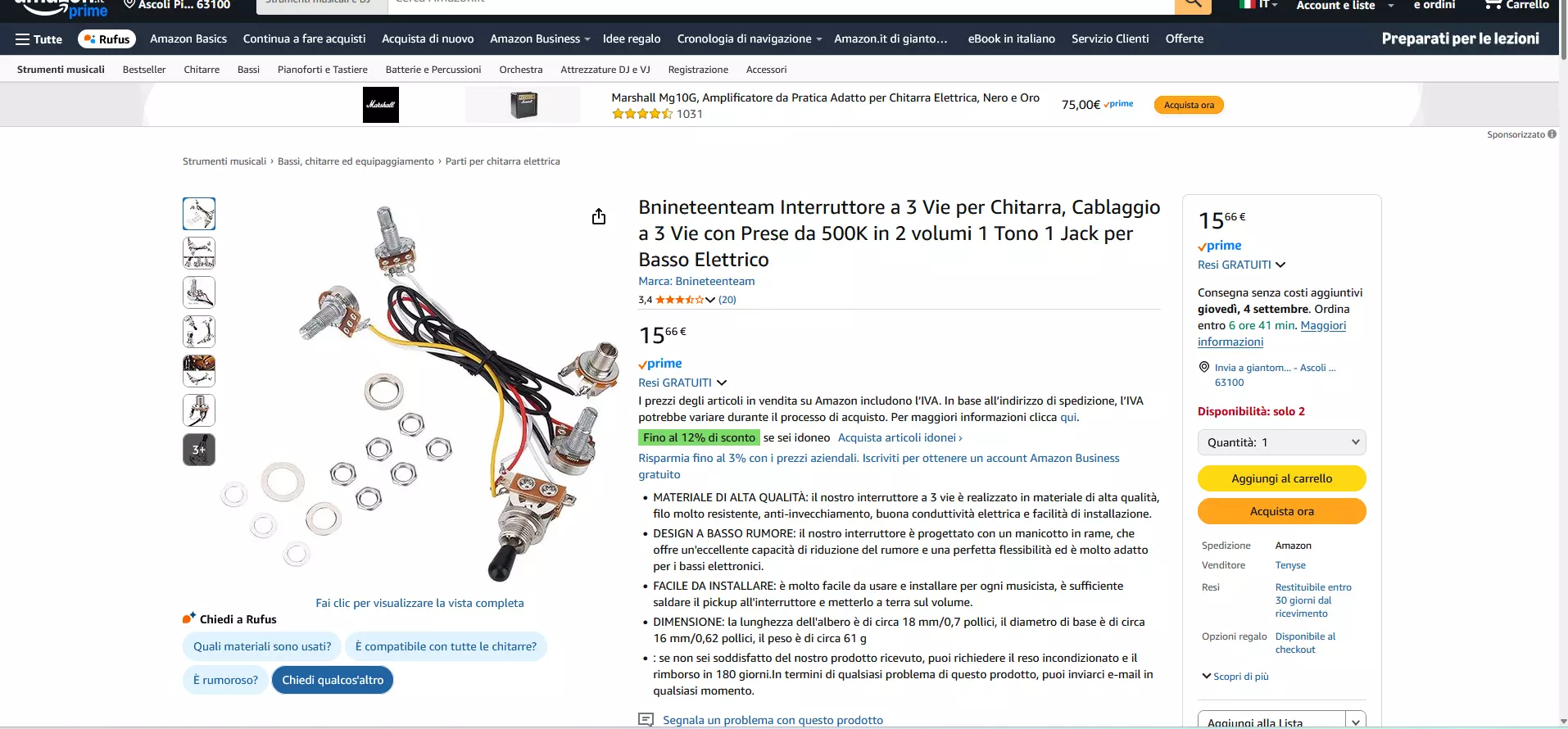Viewport: 1568px width, 729px height.
Task: Click the Marca: Bnineteenteam link
Action: coord(696,281)
